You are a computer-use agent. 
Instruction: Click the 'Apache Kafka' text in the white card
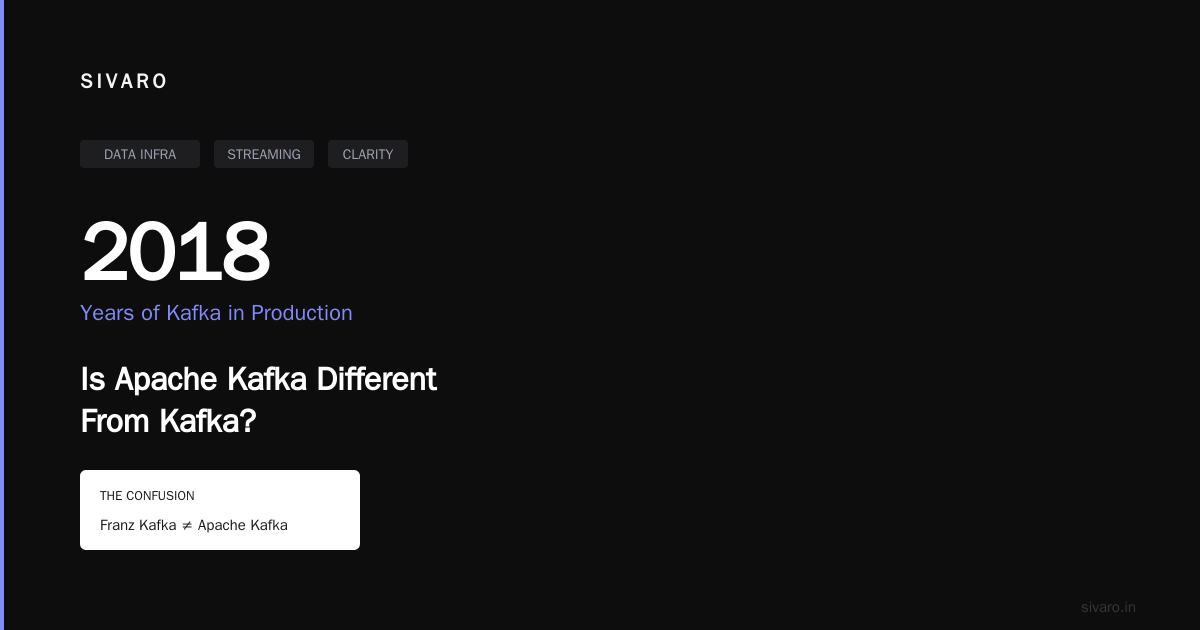[243, 525]
